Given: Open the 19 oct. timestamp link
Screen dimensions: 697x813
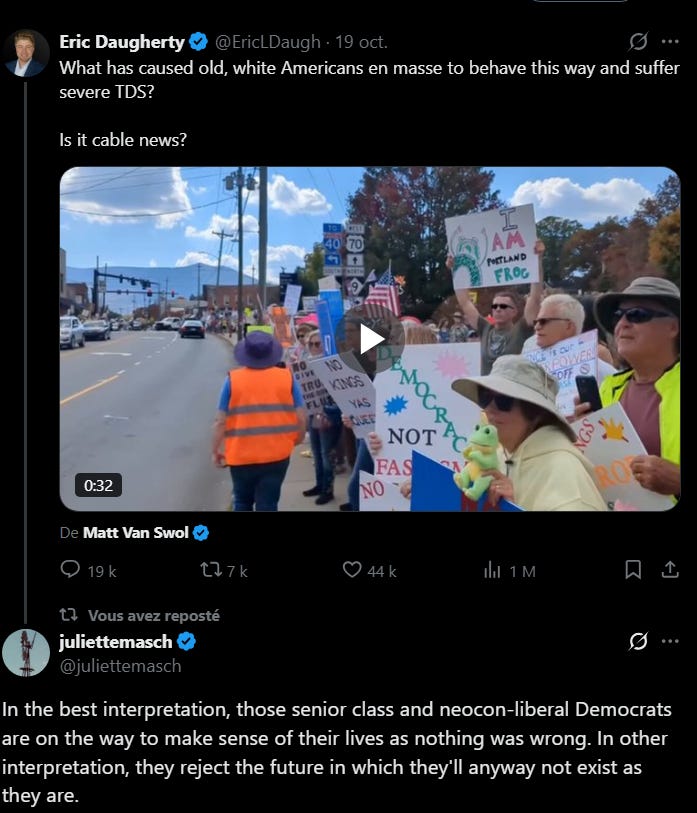Looking at the screenshot, I should pyautogui.click(x=361, y=41).
